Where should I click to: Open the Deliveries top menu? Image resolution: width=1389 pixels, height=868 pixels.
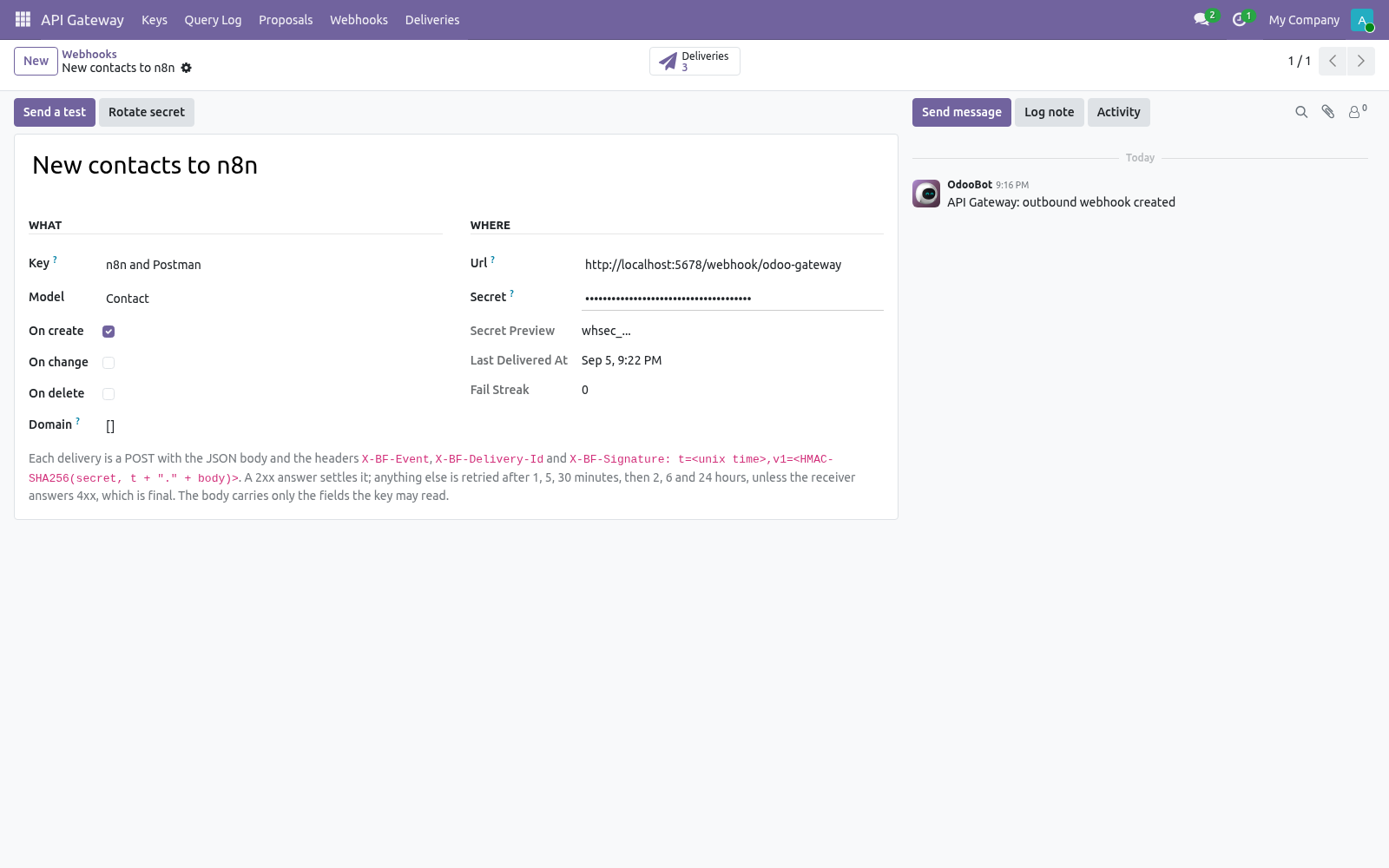432,20
